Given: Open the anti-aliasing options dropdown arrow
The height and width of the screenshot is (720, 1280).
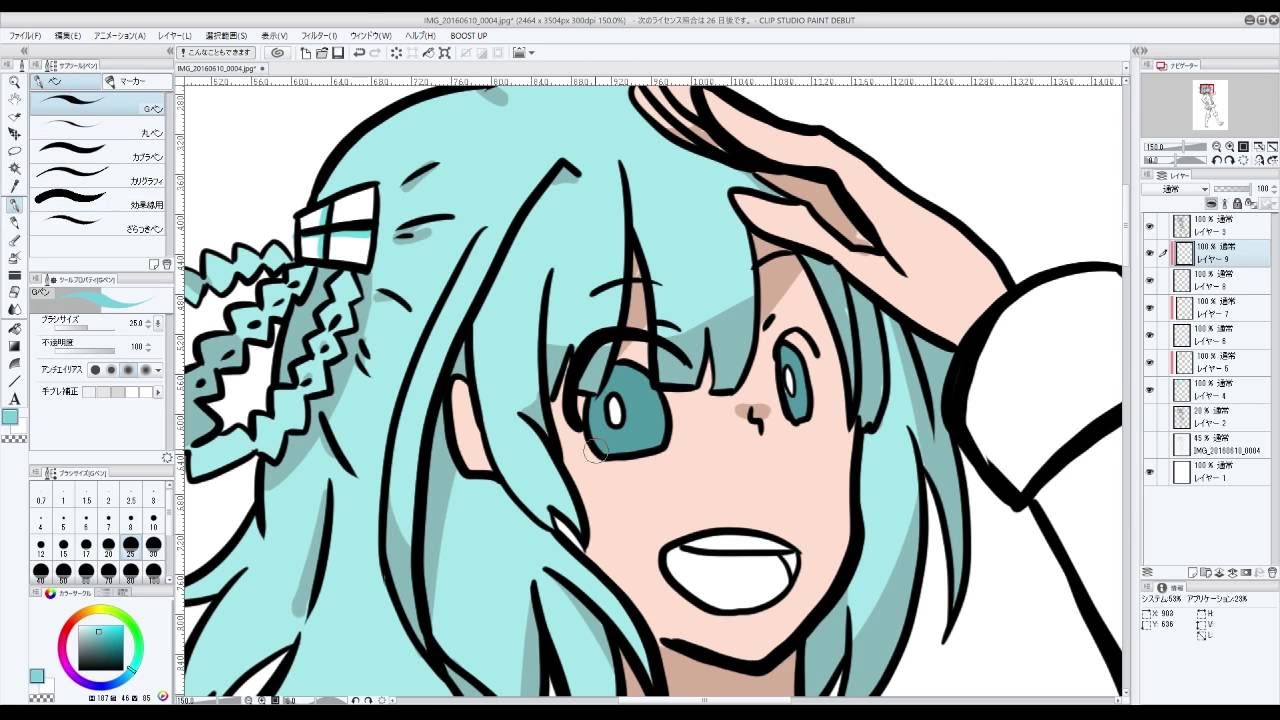Looking at the screenshot, I should [x=158, y=370].
